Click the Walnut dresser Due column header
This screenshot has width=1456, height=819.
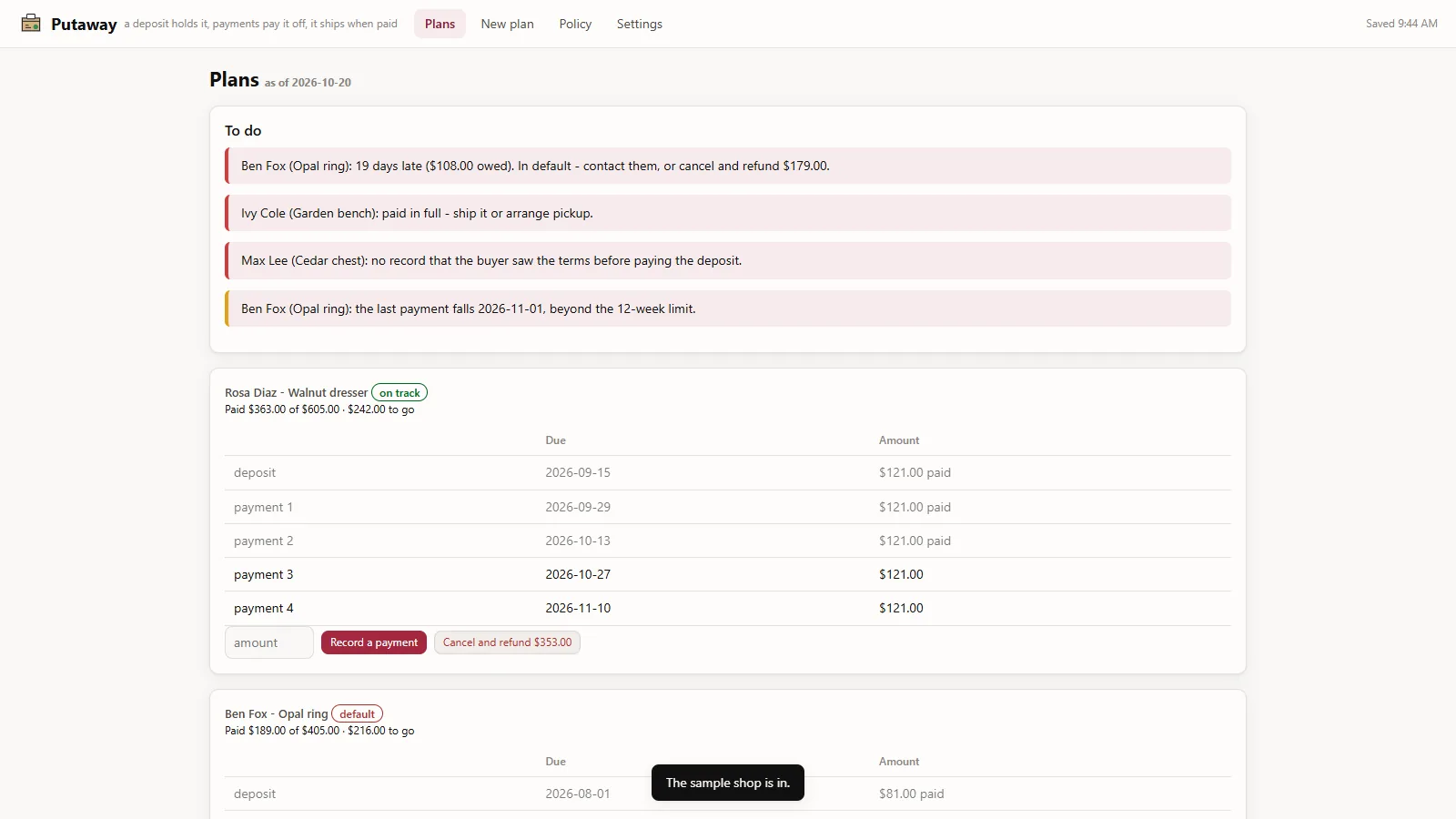555,440
